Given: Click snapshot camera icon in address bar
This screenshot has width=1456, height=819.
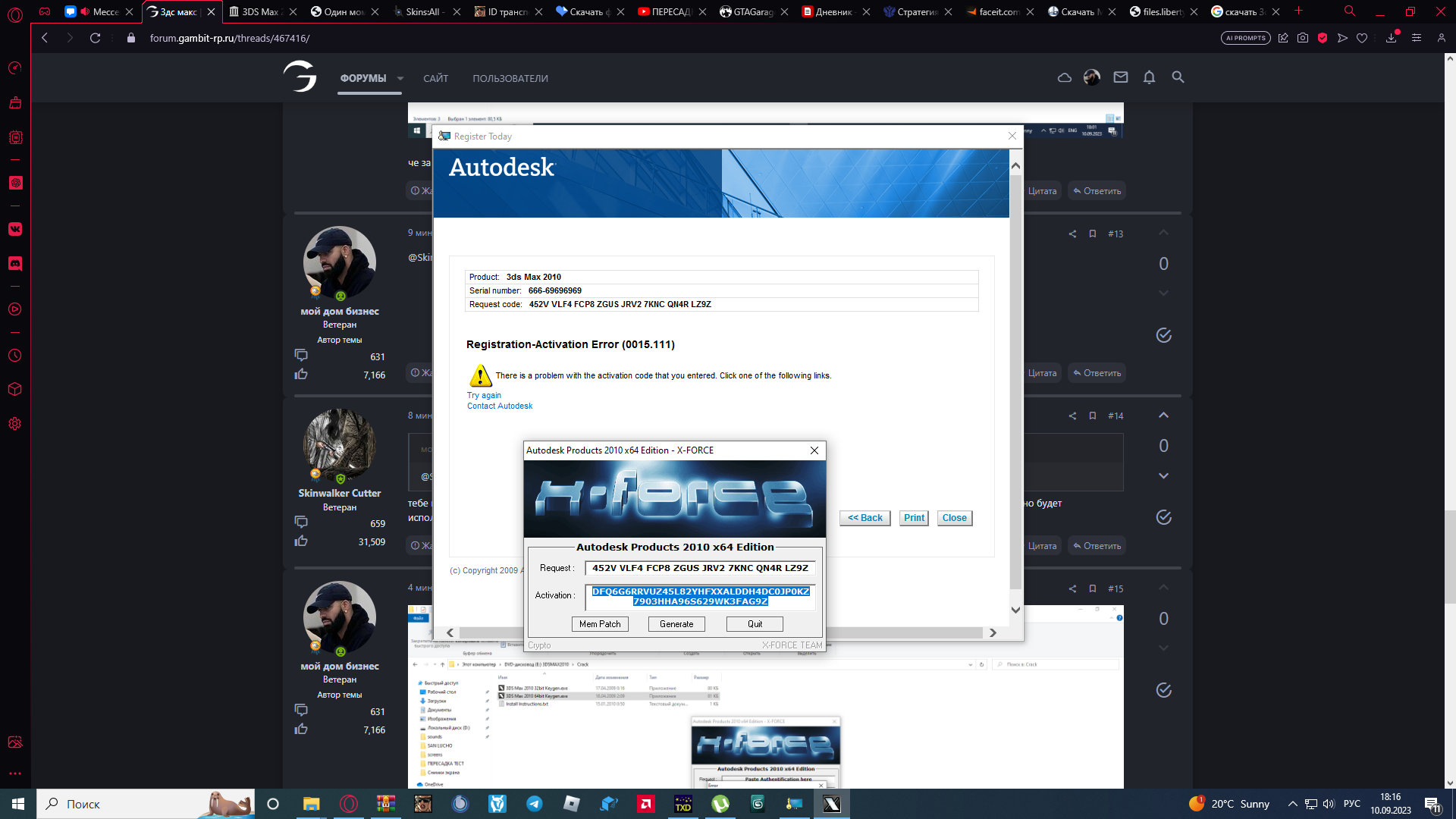Looking at the screenshot, I should 1303,38.
